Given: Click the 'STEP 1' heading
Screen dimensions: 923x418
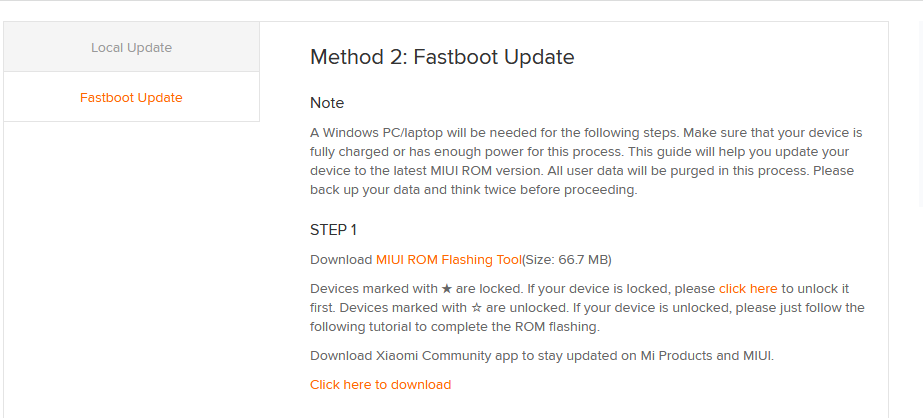Looking at the screenshot, I should (333, 230).
